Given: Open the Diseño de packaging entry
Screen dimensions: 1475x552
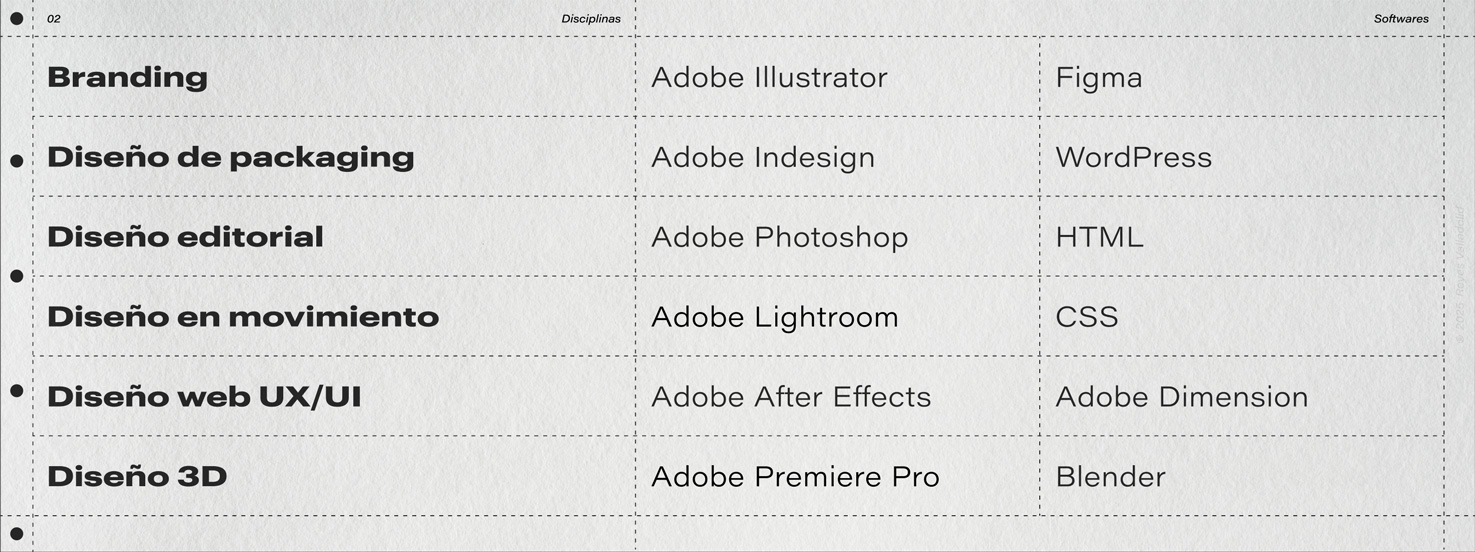Looking at the screenshot, I should (x=230, y=157).
